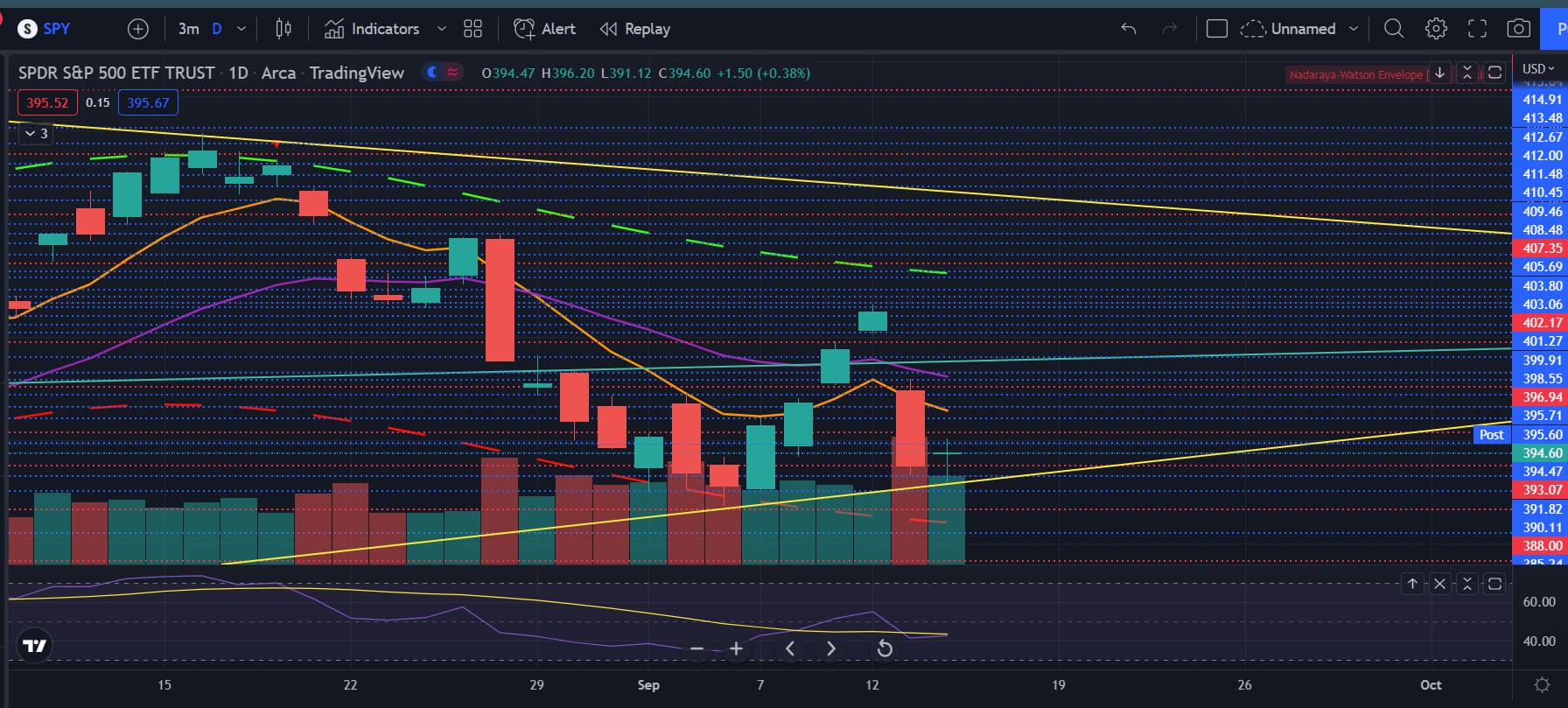Click the 0.15 spread value
The image size is (1568, 708).
click(x=98, y=102)
